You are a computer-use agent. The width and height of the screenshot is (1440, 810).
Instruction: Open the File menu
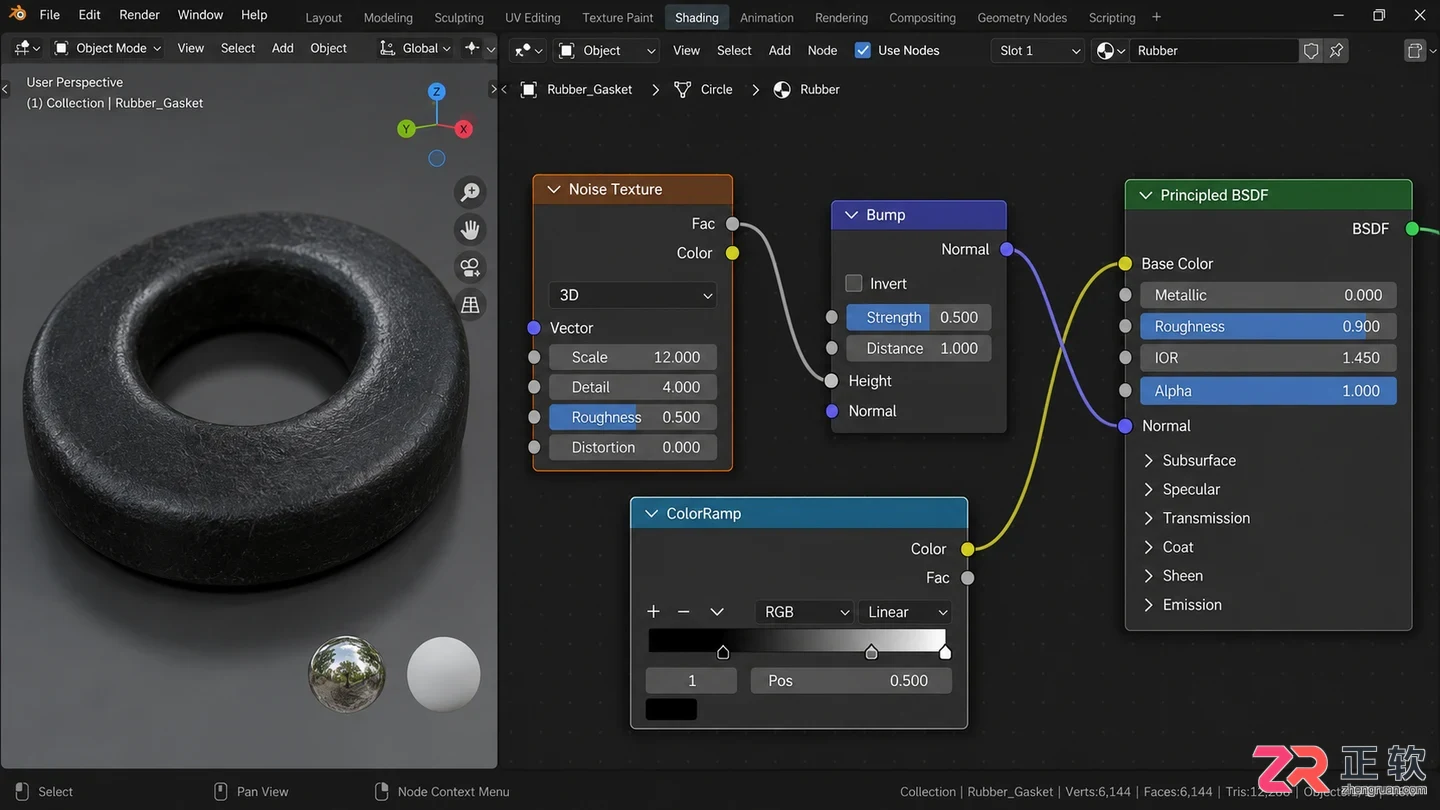tap(49, 15)
